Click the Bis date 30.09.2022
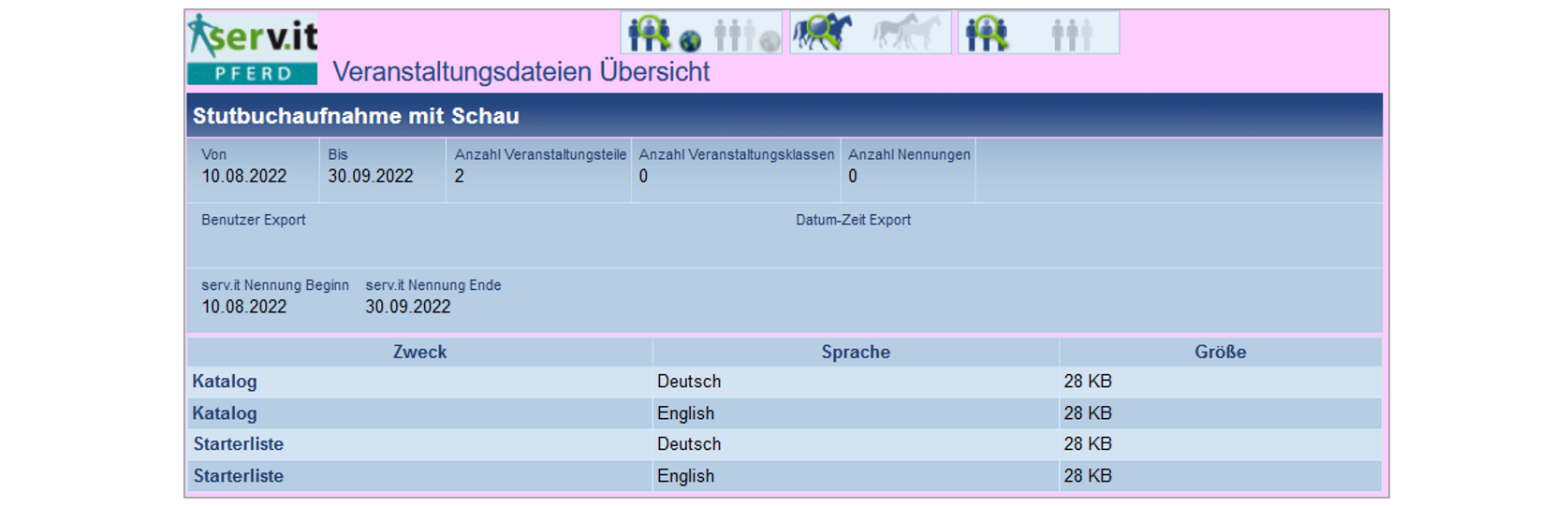This screenshot has height=506, width=1568. point(371,176)
